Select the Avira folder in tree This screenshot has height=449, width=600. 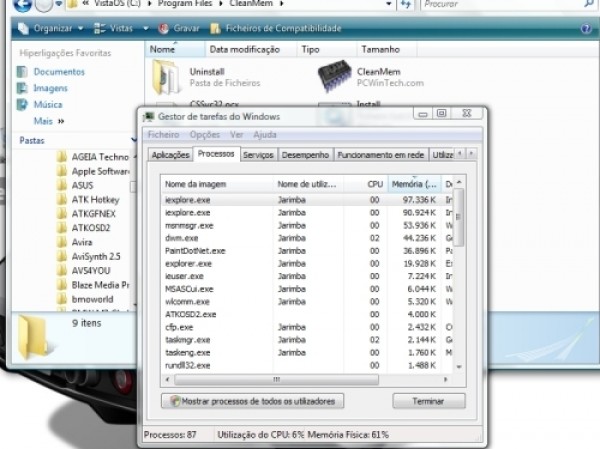[82, 241]
